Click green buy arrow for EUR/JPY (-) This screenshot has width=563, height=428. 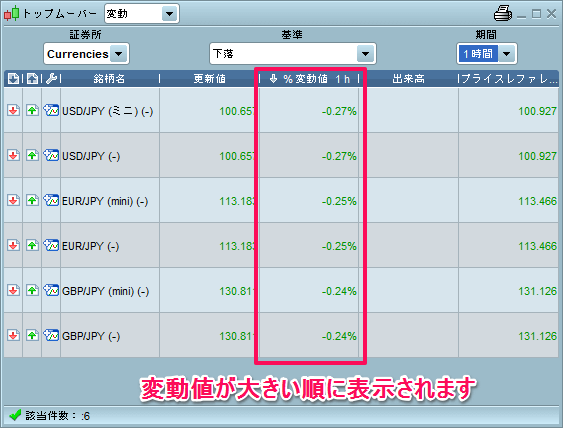point(32,246)
